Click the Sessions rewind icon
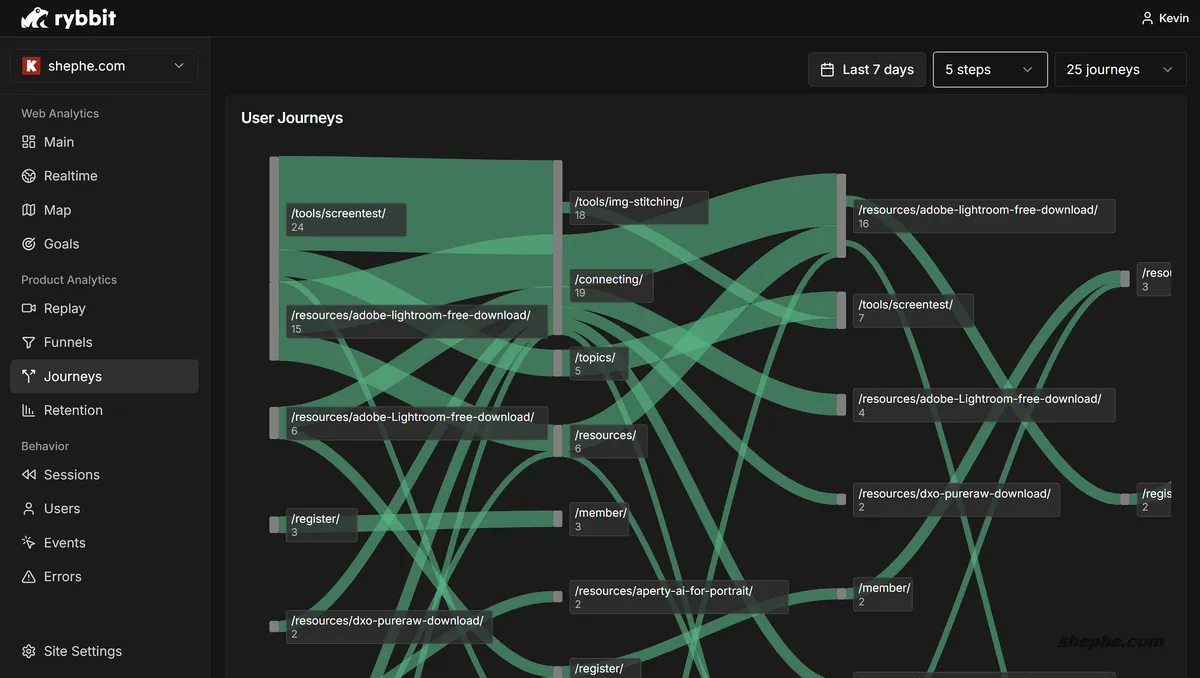The width and height of the screenshot is (1200, 678). point(29,475)
